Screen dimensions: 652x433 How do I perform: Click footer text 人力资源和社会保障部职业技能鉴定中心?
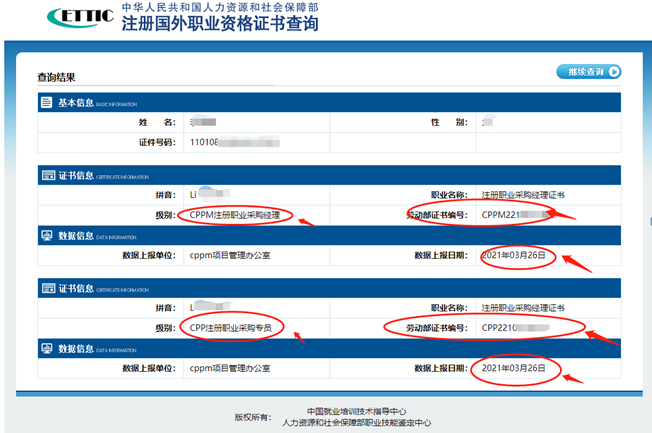coord(356,423)
